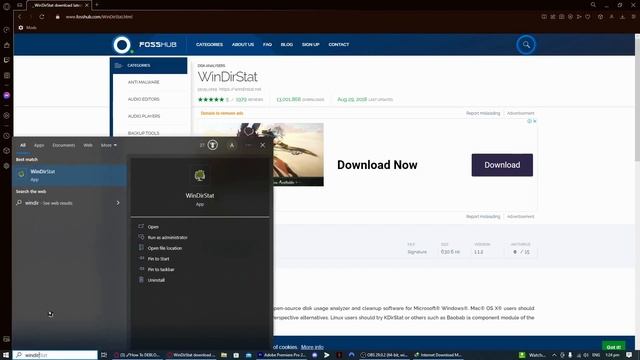
Task: Open File Explorer from the taskbar
Action: [x=224, y=355]
